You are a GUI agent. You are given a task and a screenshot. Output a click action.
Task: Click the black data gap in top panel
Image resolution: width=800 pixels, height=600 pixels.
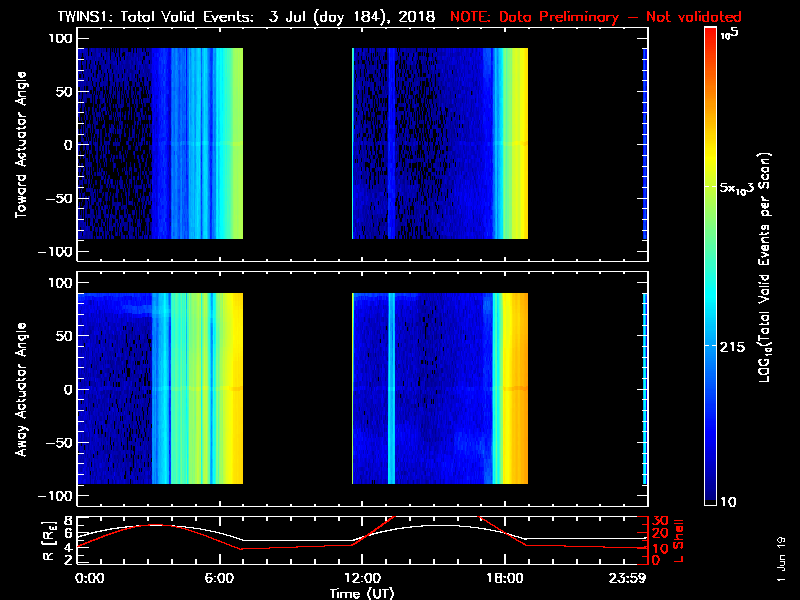click(x=297, y=145)
